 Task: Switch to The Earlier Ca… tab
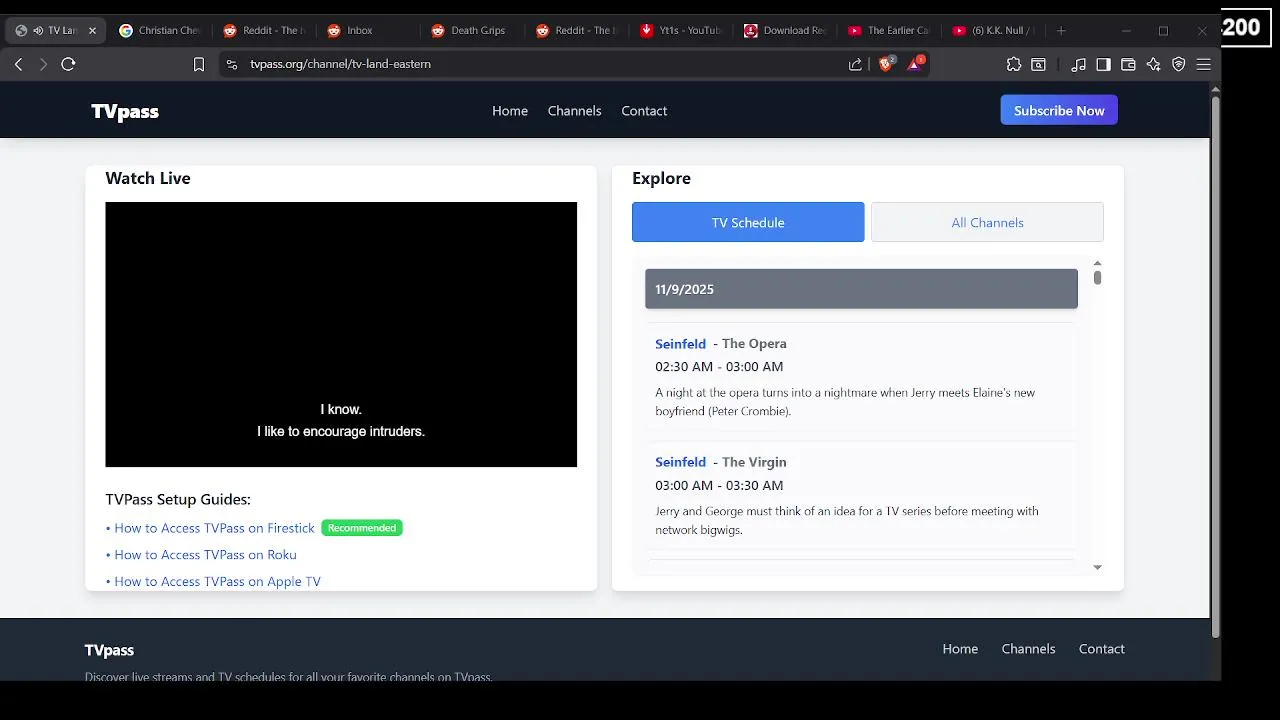pyautogui.click(x=889, y=31)
